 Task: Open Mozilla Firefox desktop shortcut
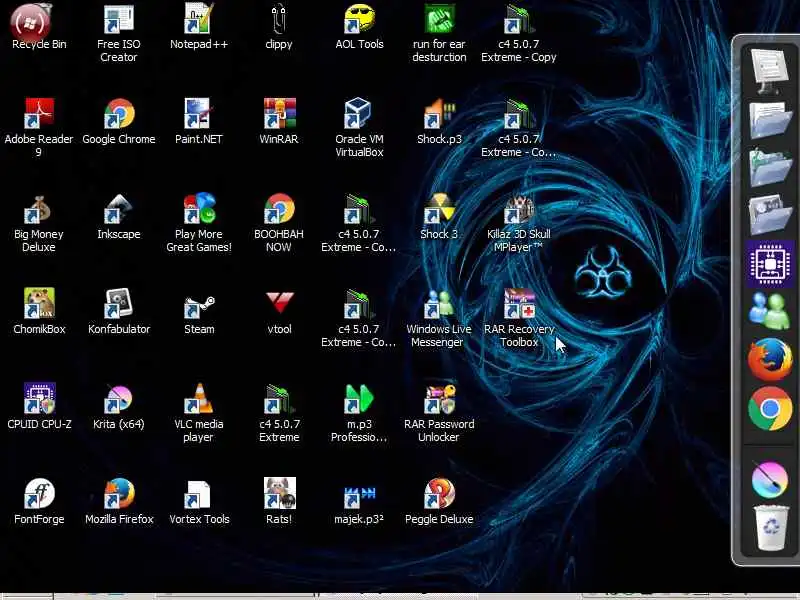[x=119, y=493]
